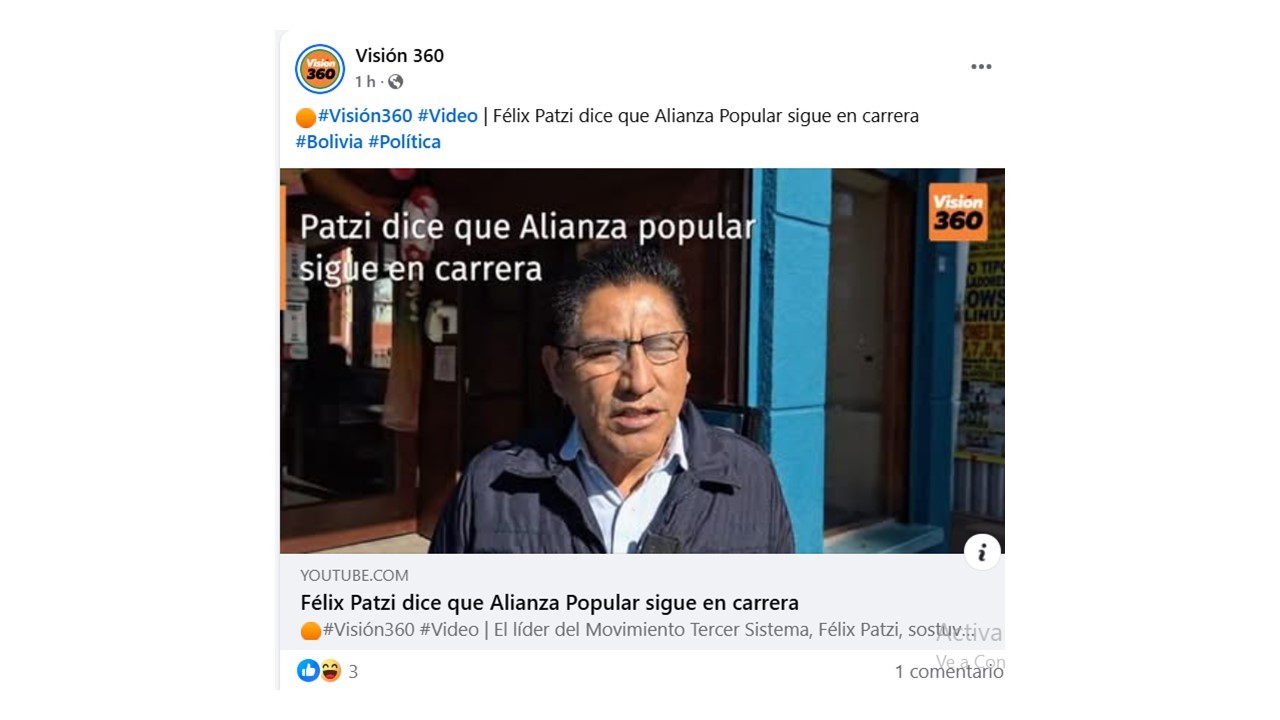
Task: Click the 1 h post timestamp
Action: 365,82
